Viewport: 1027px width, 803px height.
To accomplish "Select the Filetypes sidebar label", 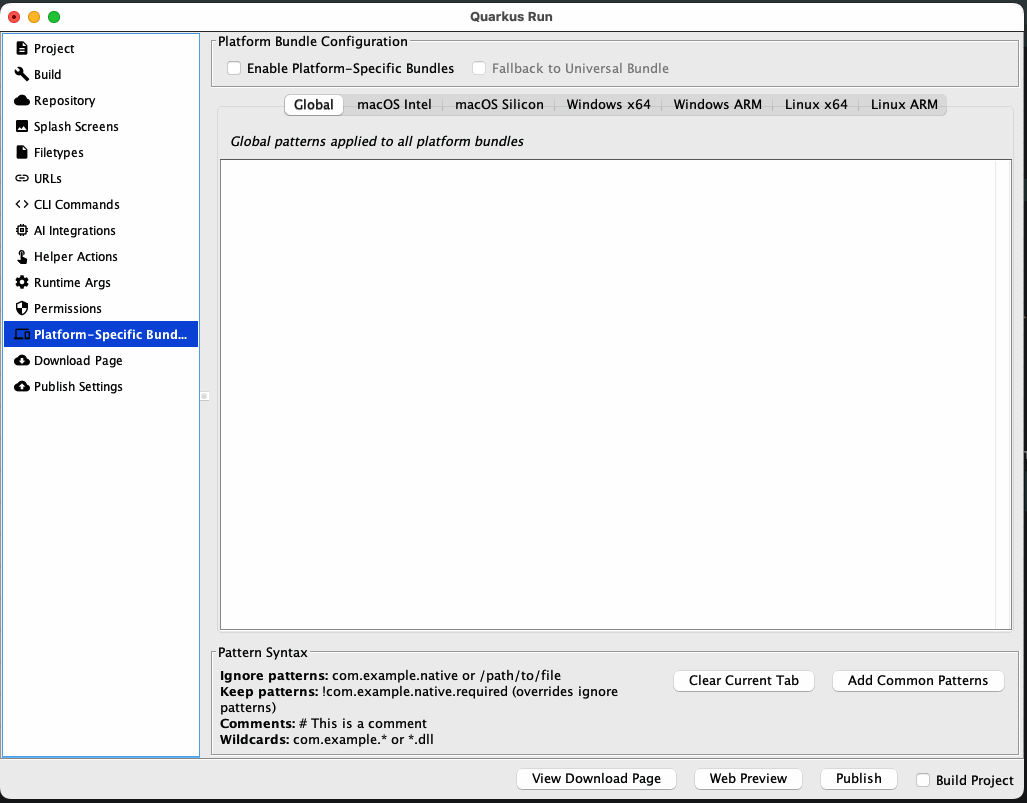I will [x=58, y=153].
